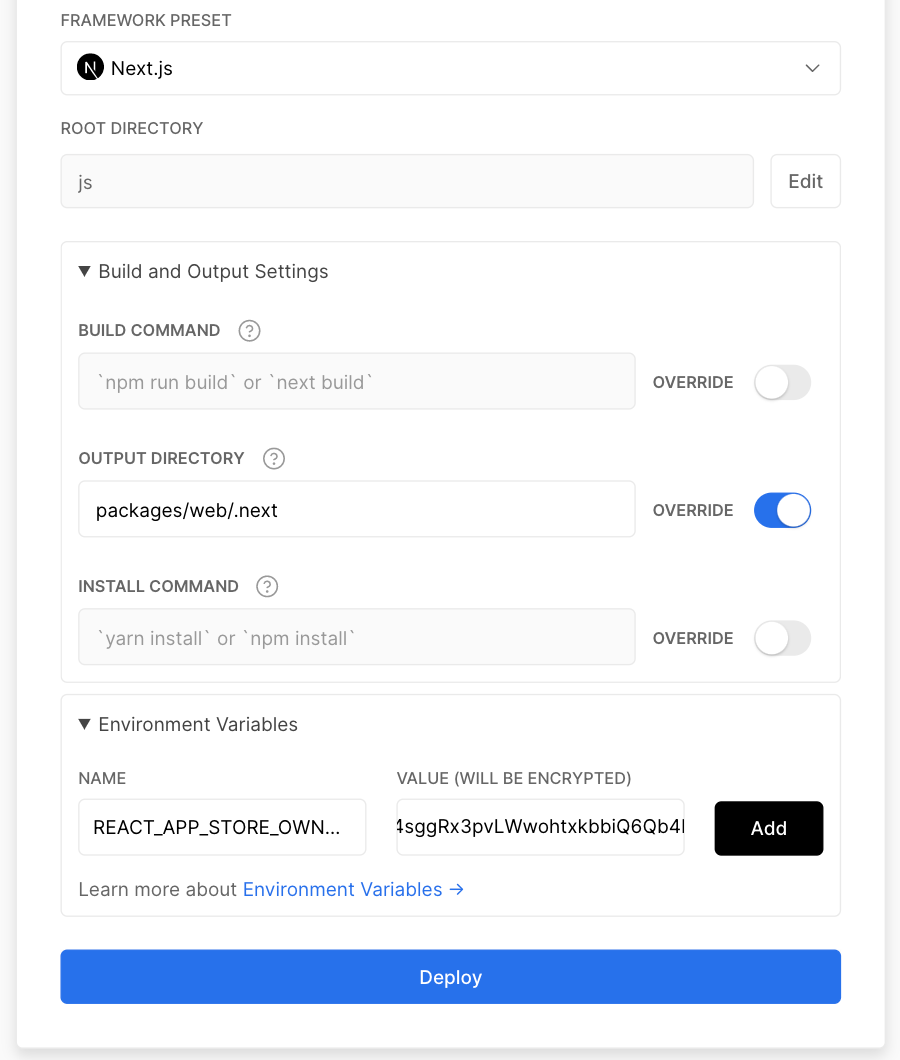The width and height of the screenshot is (900, 1060).
Task: Enable the Build Command override toggle
Action: click(782, 383)
